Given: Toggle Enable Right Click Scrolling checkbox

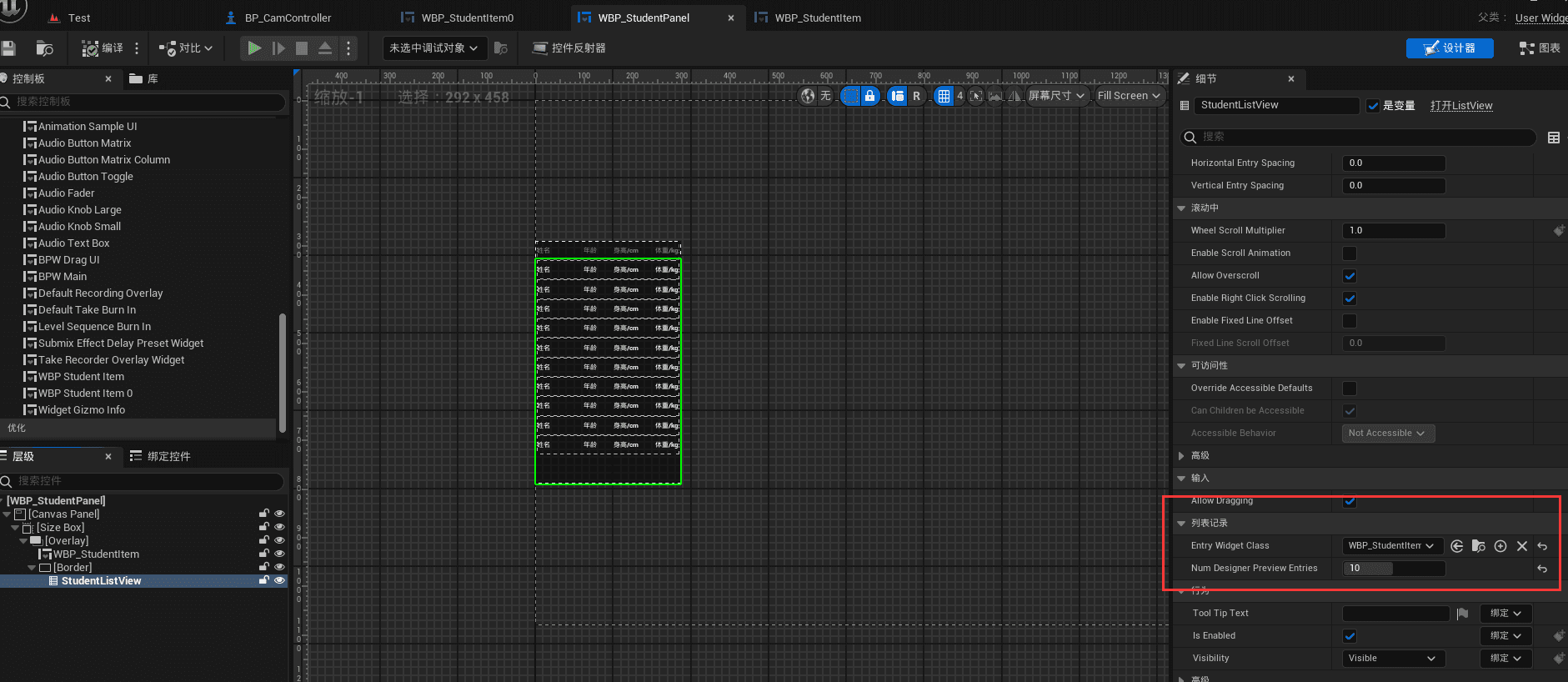Looking at the screenshot, I should pyautogui.click(x=1350, y=298).
